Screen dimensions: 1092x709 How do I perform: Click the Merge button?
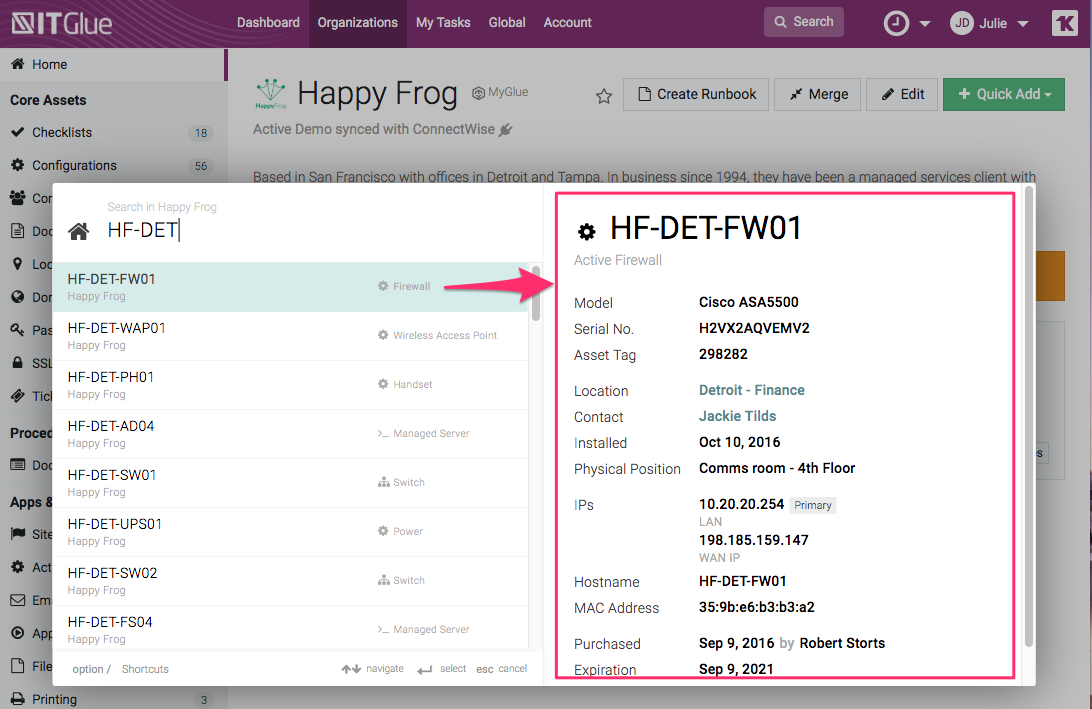tap(818, 94)
